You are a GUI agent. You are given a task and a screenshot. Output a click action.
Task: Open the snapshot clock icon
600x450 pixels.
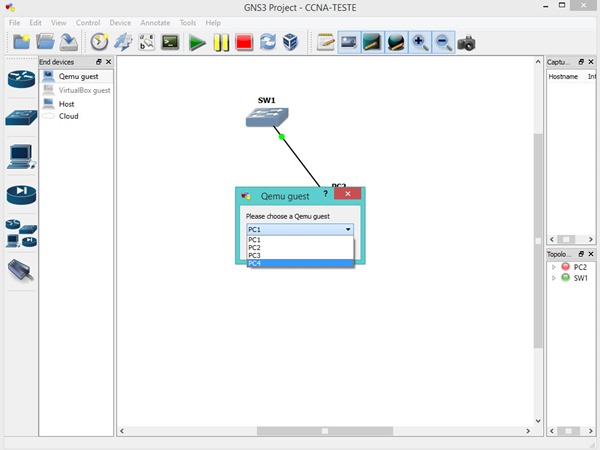[x=99, y=42]
